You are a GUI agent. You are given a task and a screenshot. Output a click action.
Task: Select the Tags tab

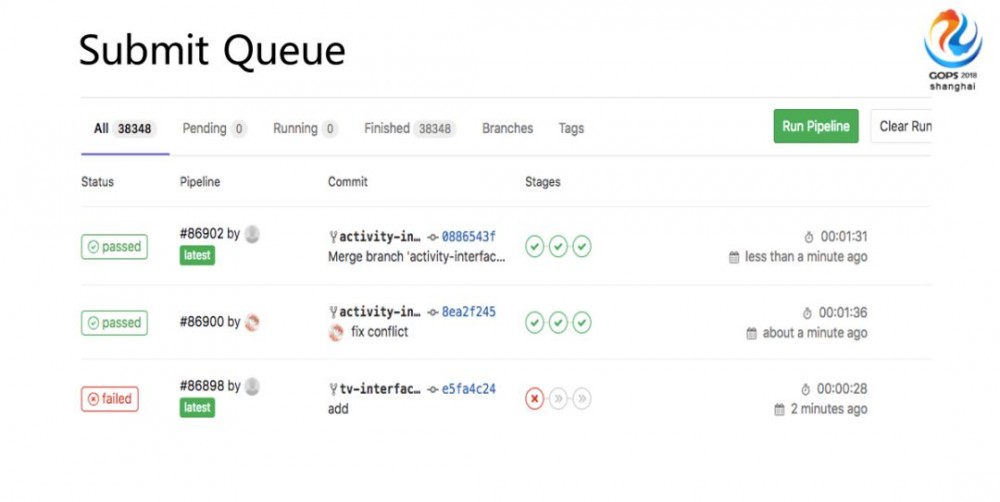(571, 129)
